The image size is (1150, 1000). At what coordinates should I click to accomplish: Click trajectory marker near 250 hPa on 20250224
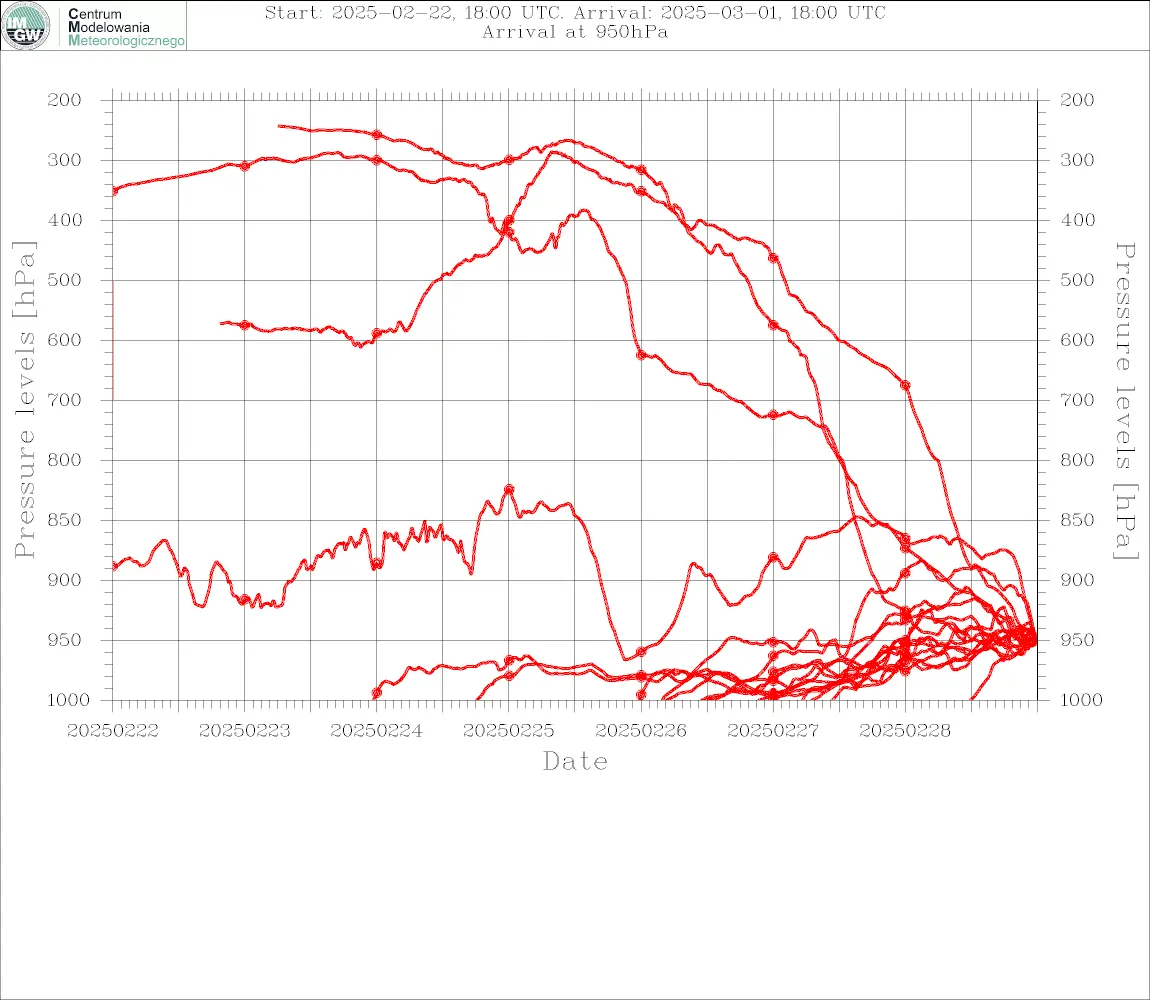377,135
